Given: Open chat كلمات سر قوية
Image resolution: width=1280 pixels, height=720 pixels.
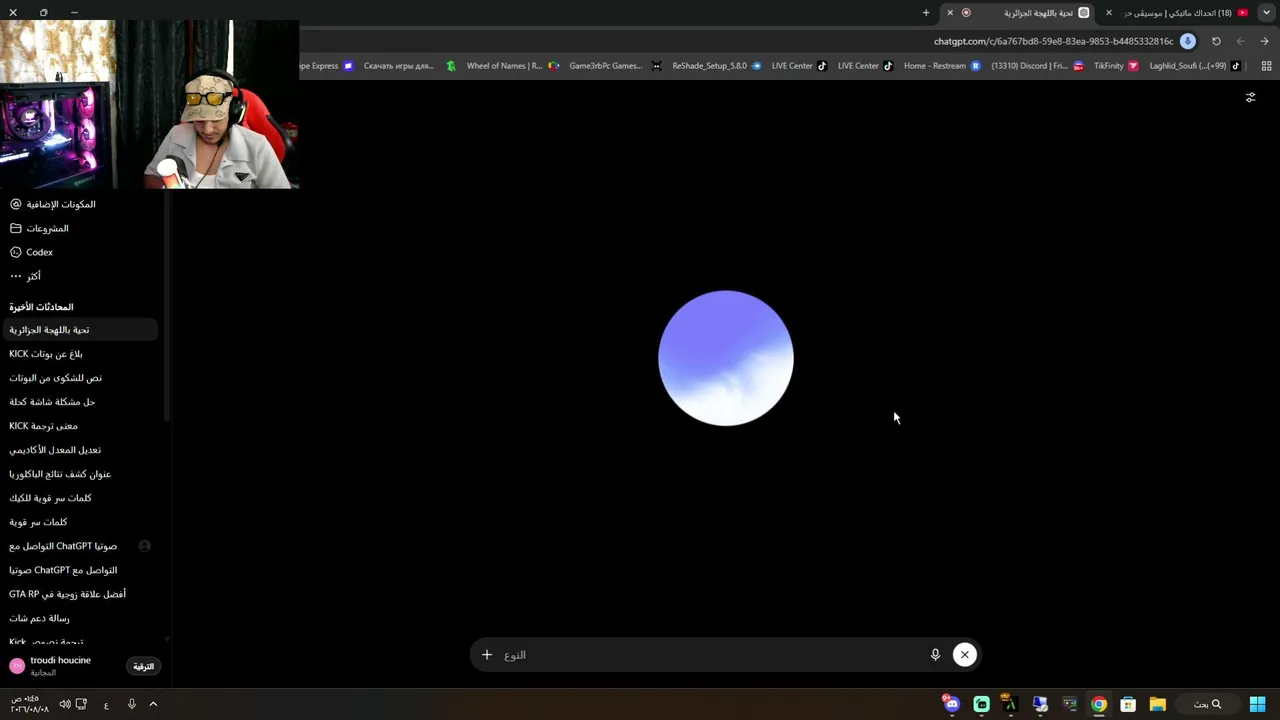Looking at the screenshot, I should (x=79, y=522).
